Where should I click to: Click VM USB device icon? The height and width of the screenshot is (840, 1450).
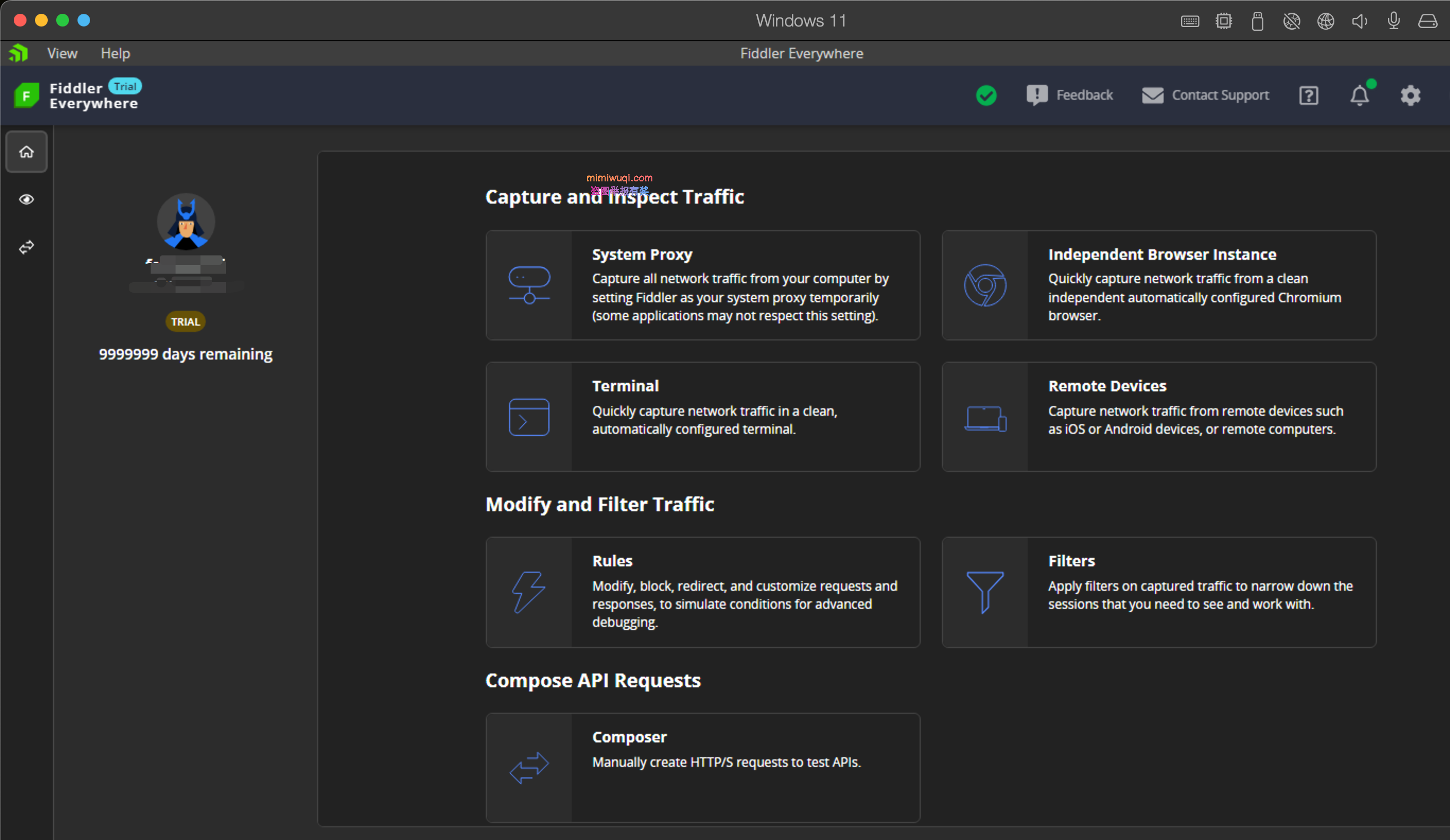[x=1258, y=21]
